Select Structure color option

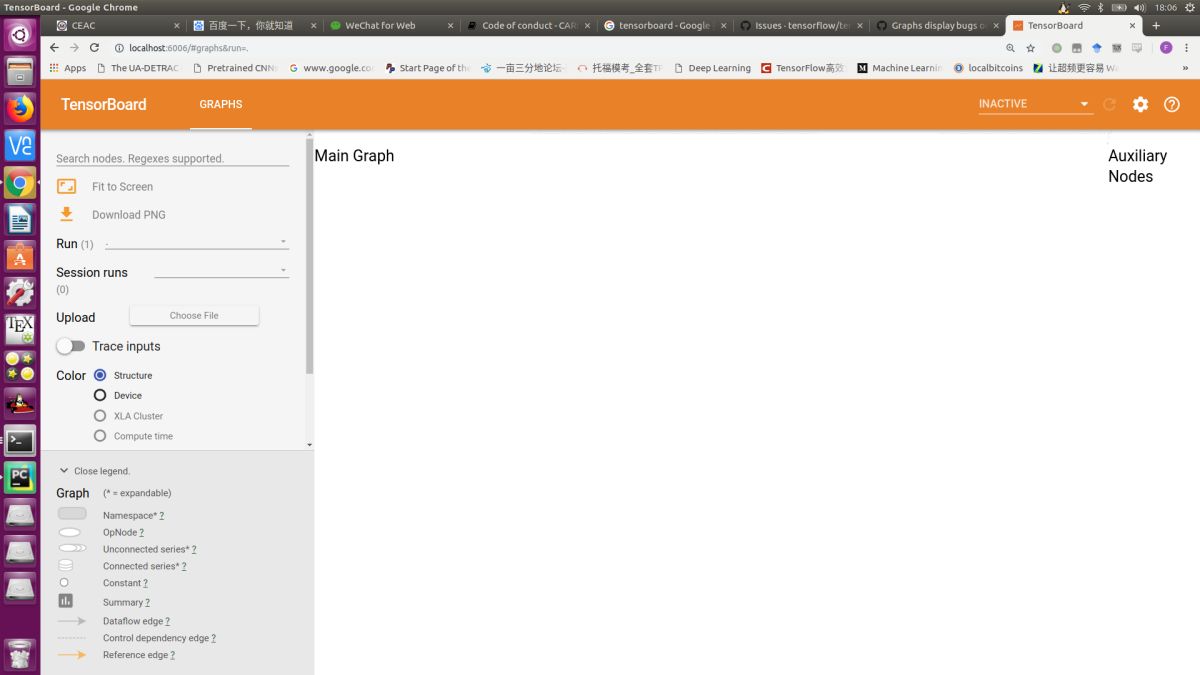[100, 375]
